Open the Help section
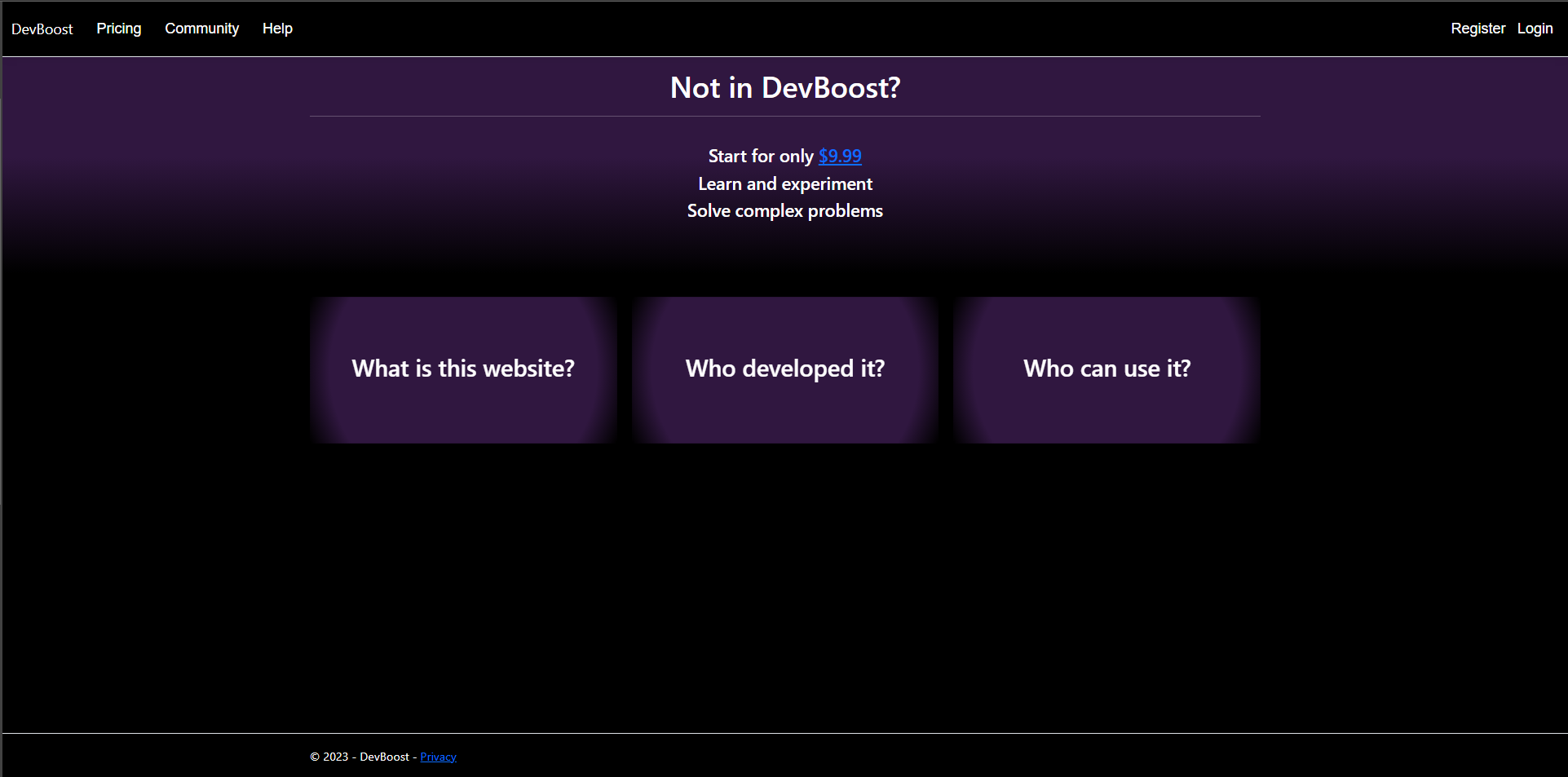 tap(276, 28)
